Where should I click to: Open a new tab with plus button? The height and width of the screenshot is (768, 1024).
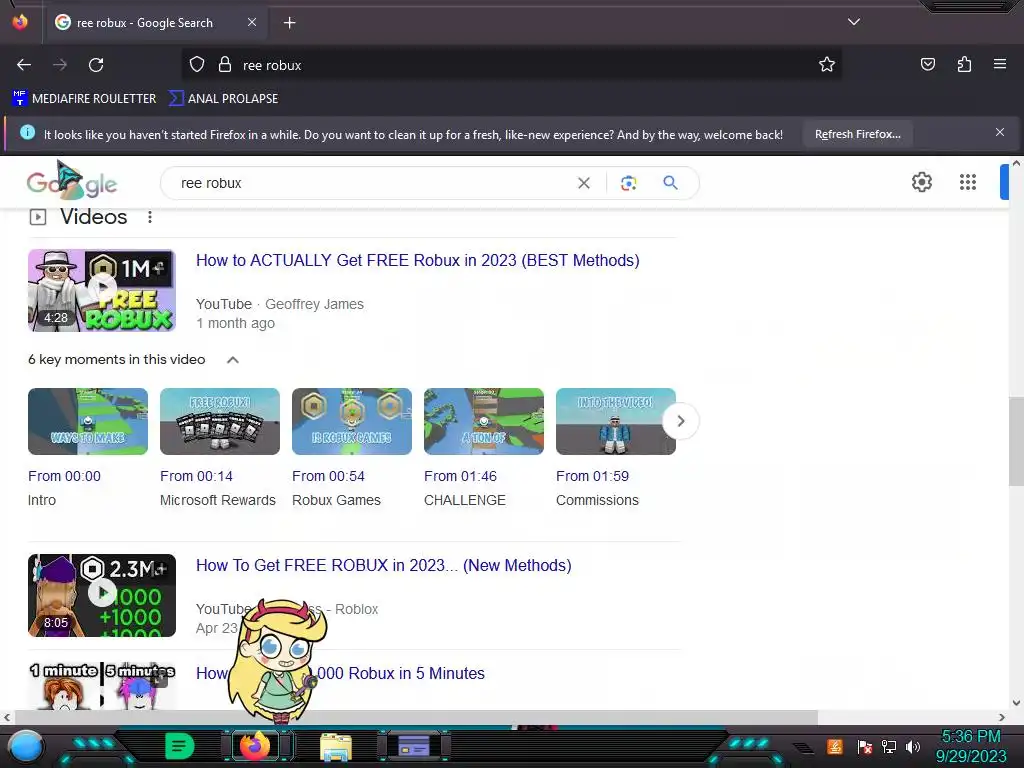pos(289,23)
